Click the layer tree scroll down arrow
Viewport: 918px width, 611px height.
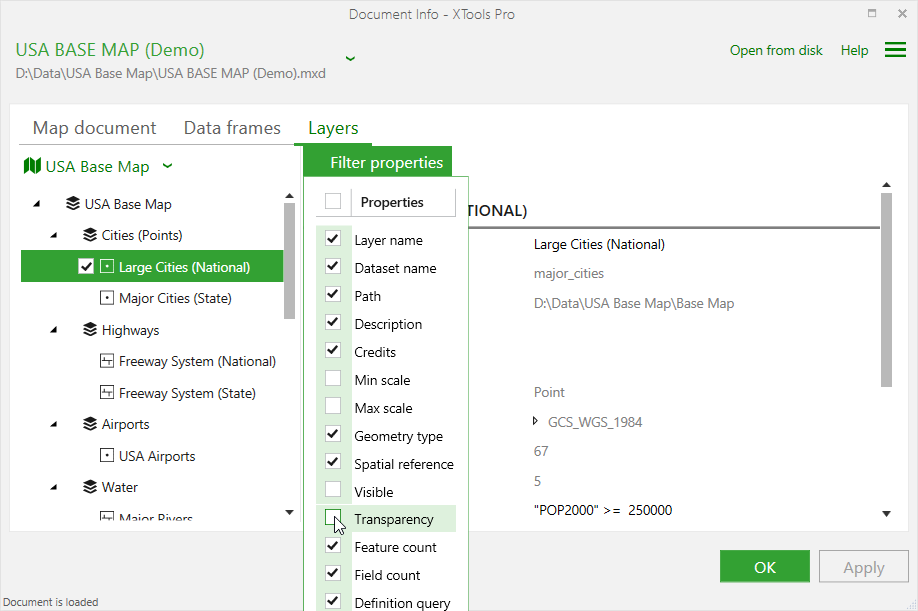pos(289,512)
